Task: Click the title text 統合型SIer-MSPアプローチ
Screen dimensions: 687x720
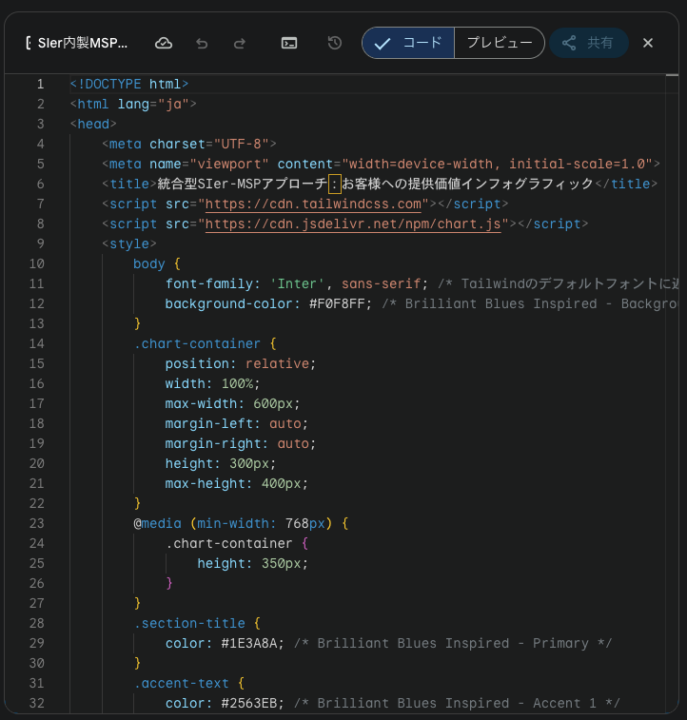Action: tap(242, 184)
